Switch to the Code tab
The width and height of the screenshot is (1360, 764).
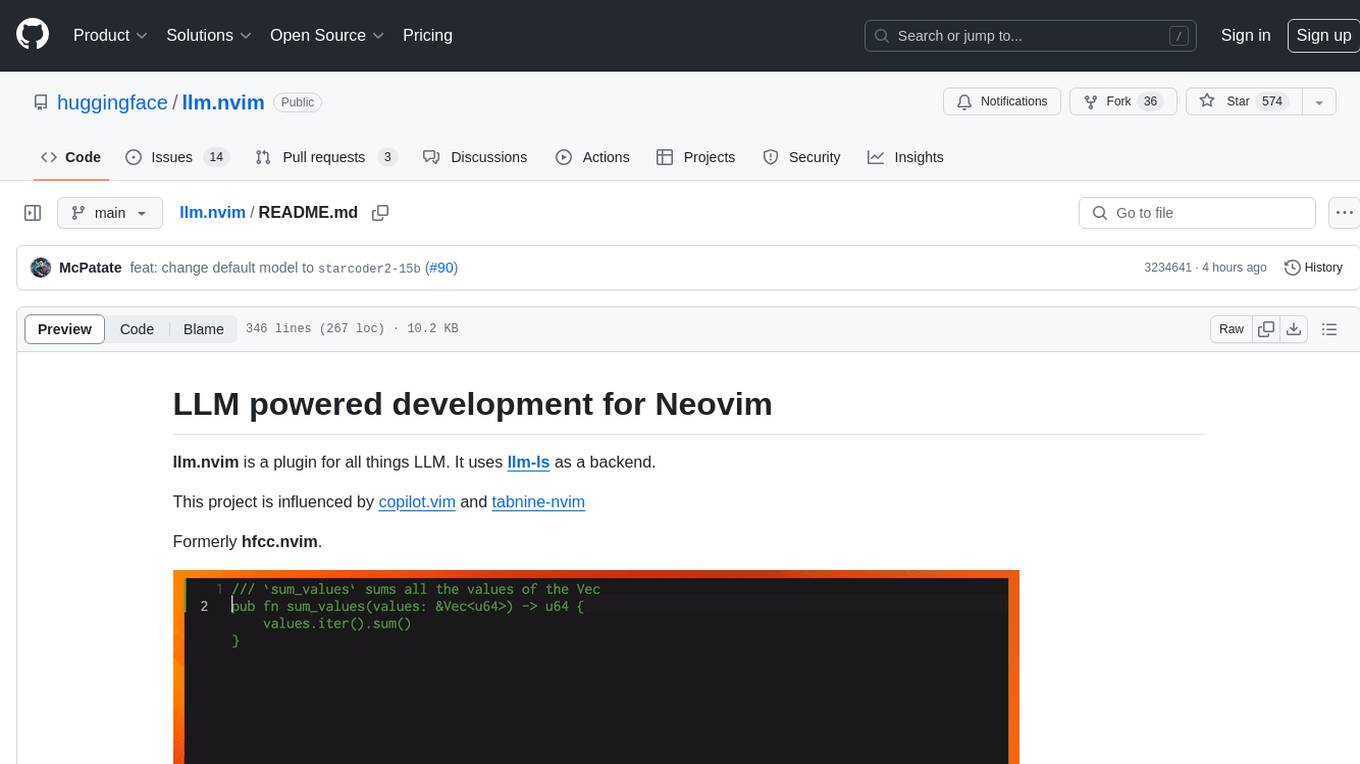tap(70, 157)
